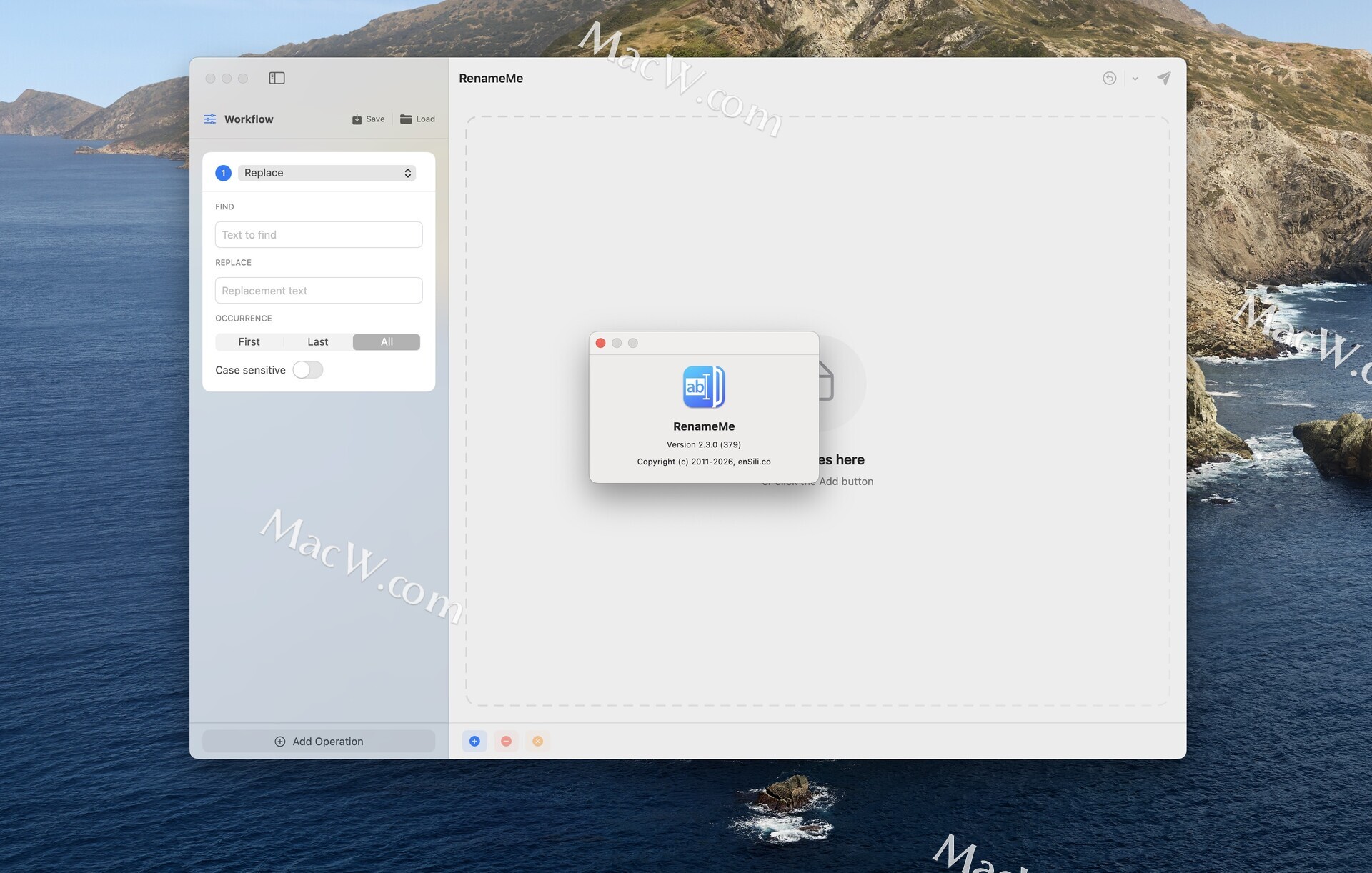This screenshot has width=1372, height=873.
Task: Save the current workflow
Action: (369, 119)
